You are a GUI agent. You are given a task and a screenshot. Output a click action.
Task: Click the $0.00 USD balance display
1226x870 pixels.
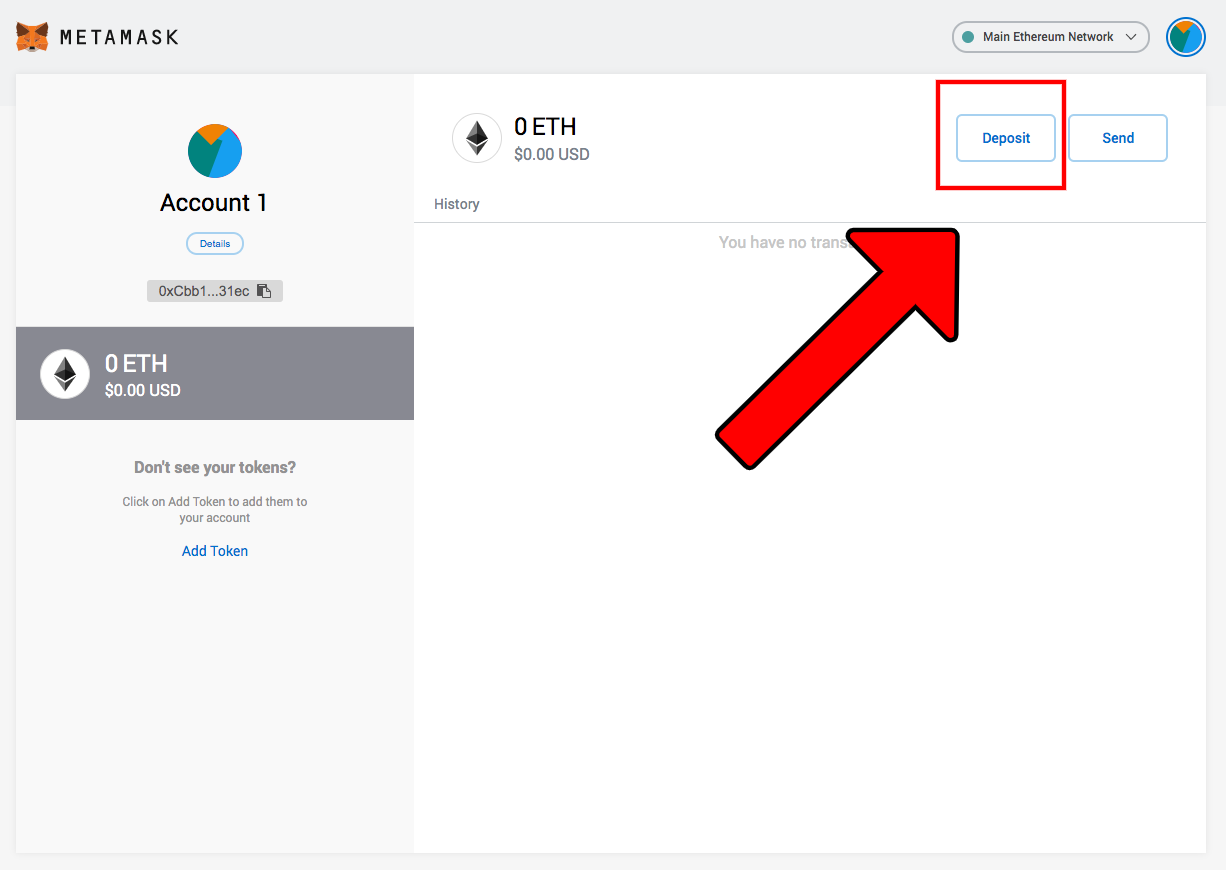pyautogui.click(x=551, y=154)
